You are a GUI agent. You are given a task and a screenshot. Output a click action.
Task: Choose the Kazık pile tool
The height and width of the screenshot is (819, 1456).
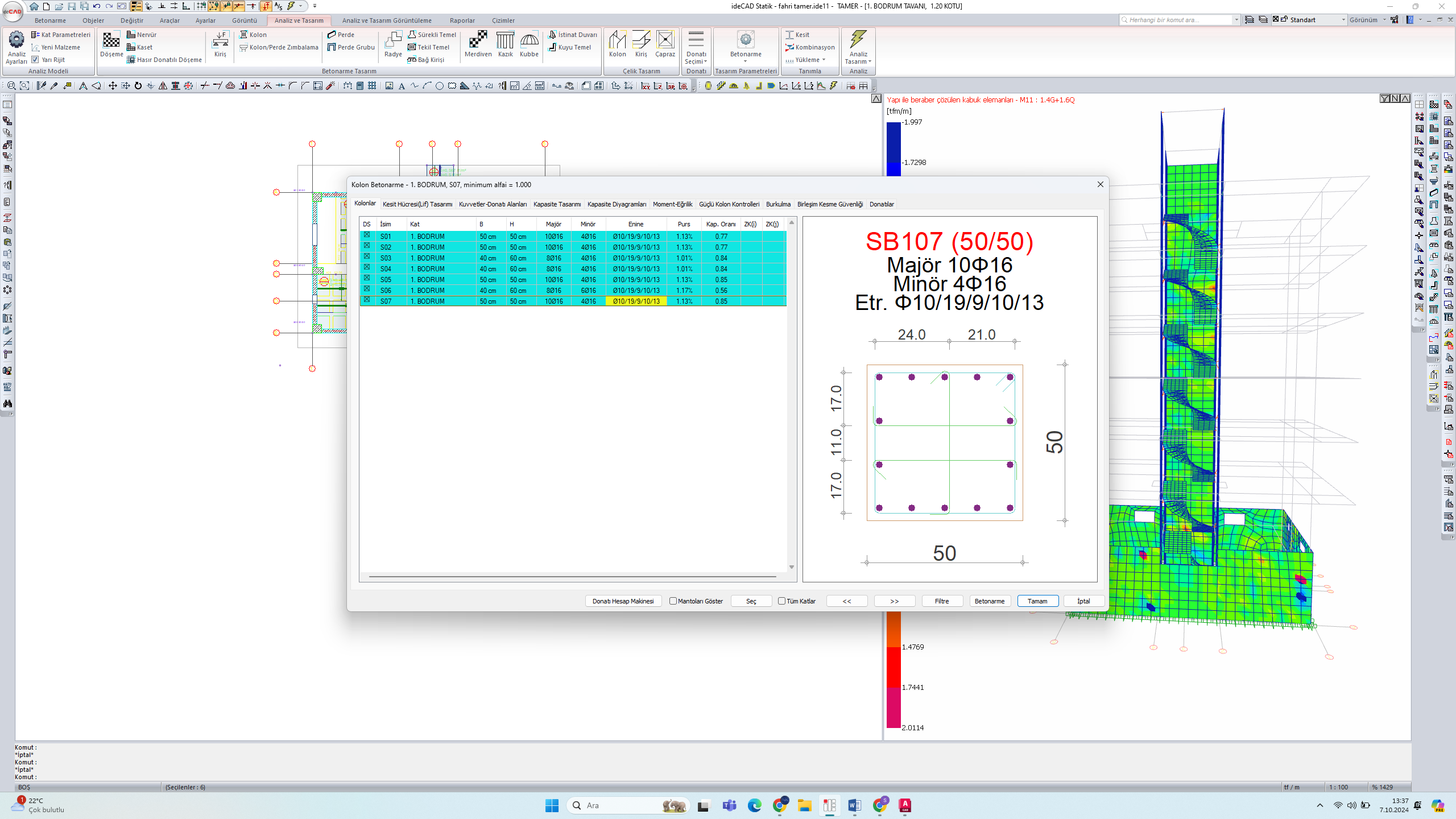[505, 44]
